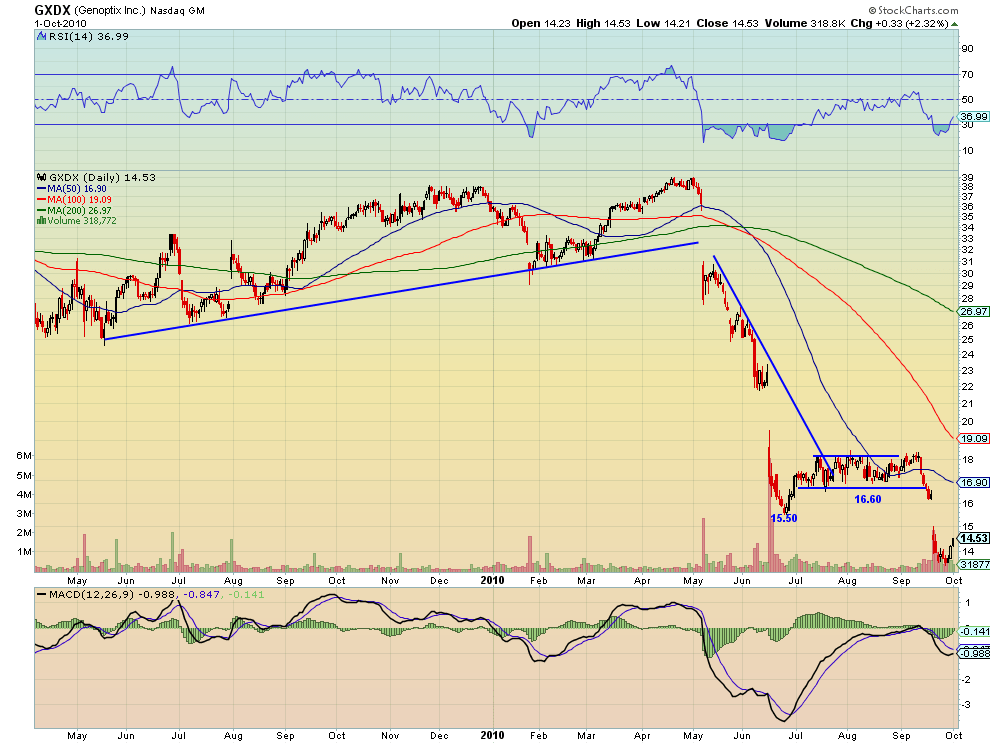Screen dimensions: 990x744
Task: Click the Dec label under the price chart
Action: point(439,580)
